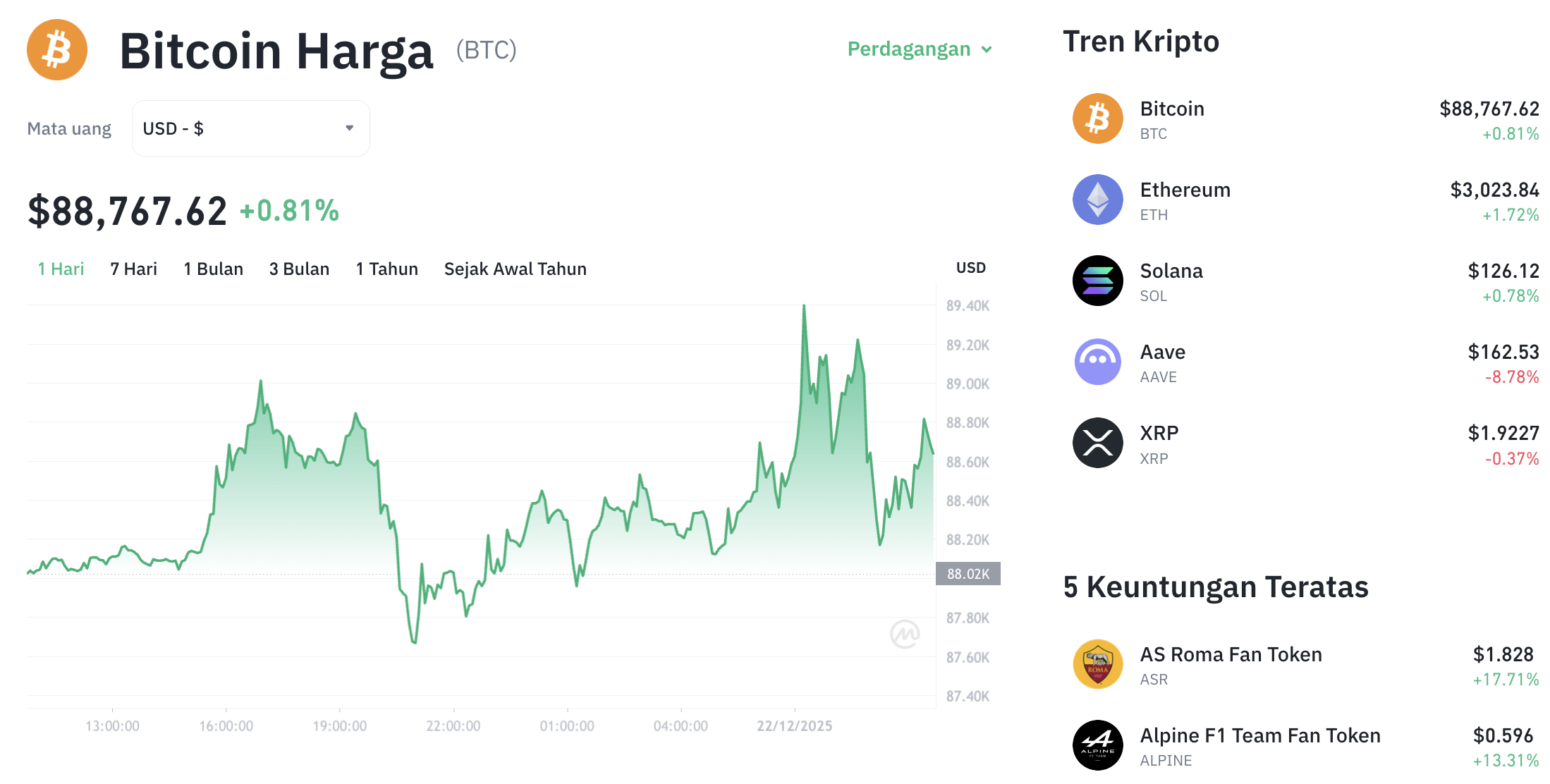
Task: Enable the 1 Tahun chart range
Action: pos(386,269)
